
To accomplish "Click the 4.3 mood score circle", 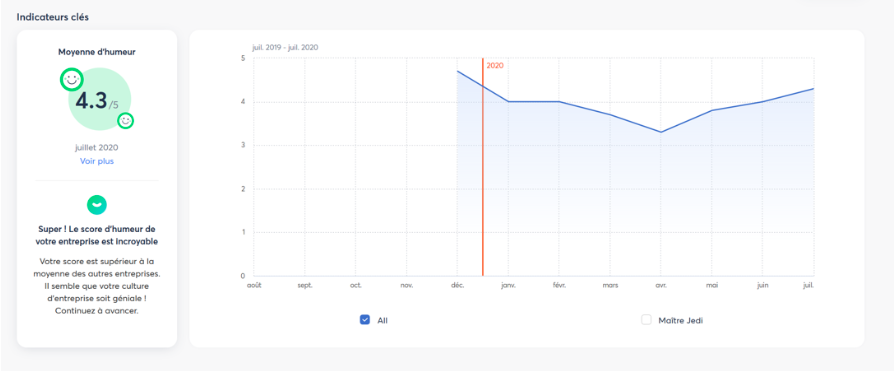I will click(x=99, y=100).
